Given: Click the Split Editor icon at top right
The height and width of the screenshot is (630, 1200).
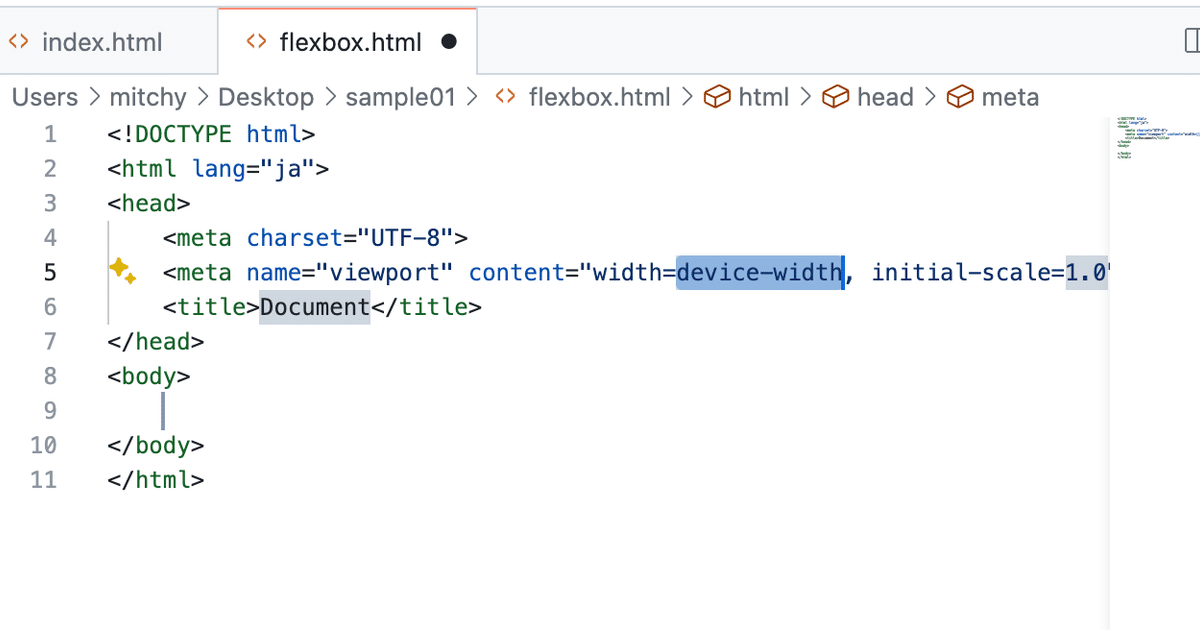Looking at the screenshot, I should (x=1190, y=40).
